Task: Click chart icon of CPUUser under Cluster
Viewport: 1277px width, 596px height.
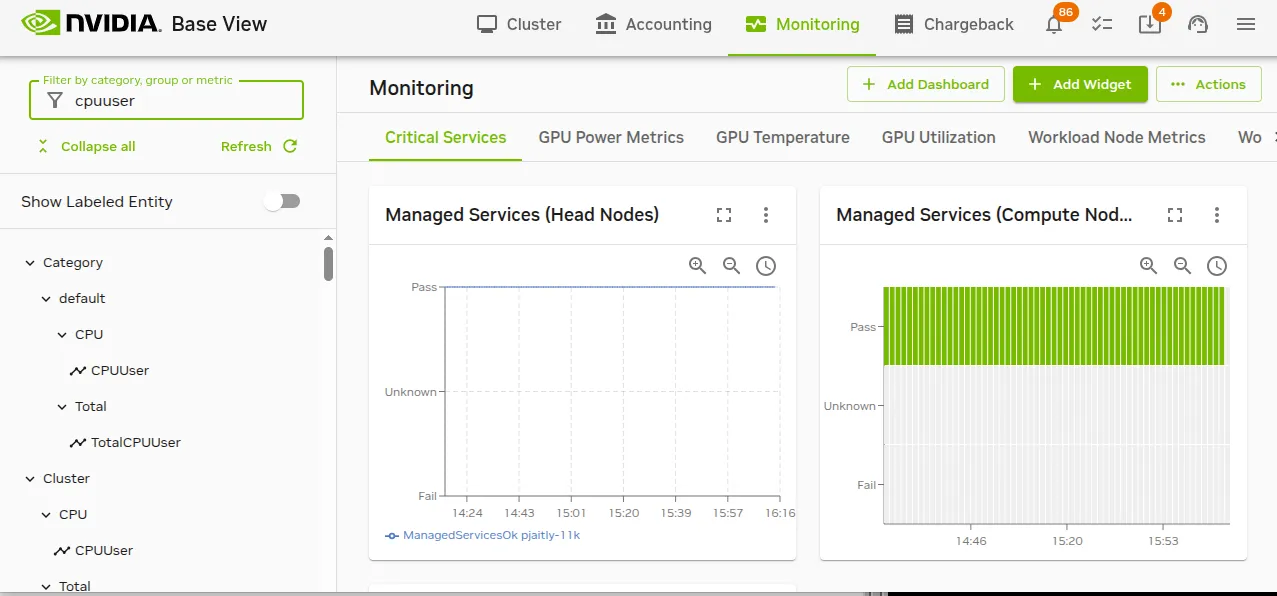Action: click(x=62, y=550)
